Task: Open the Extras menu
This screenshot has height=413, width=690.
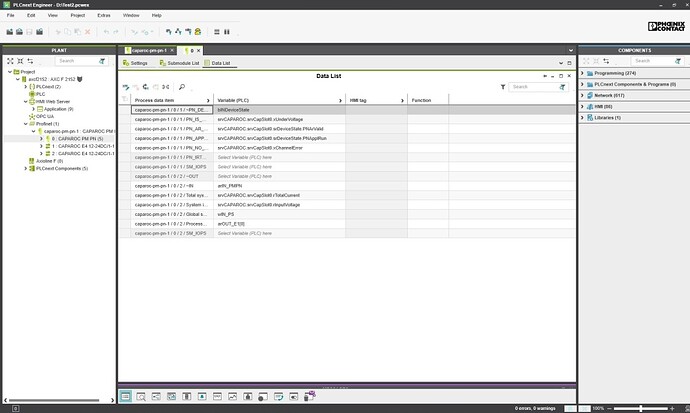Action: [x=104, y=15]
